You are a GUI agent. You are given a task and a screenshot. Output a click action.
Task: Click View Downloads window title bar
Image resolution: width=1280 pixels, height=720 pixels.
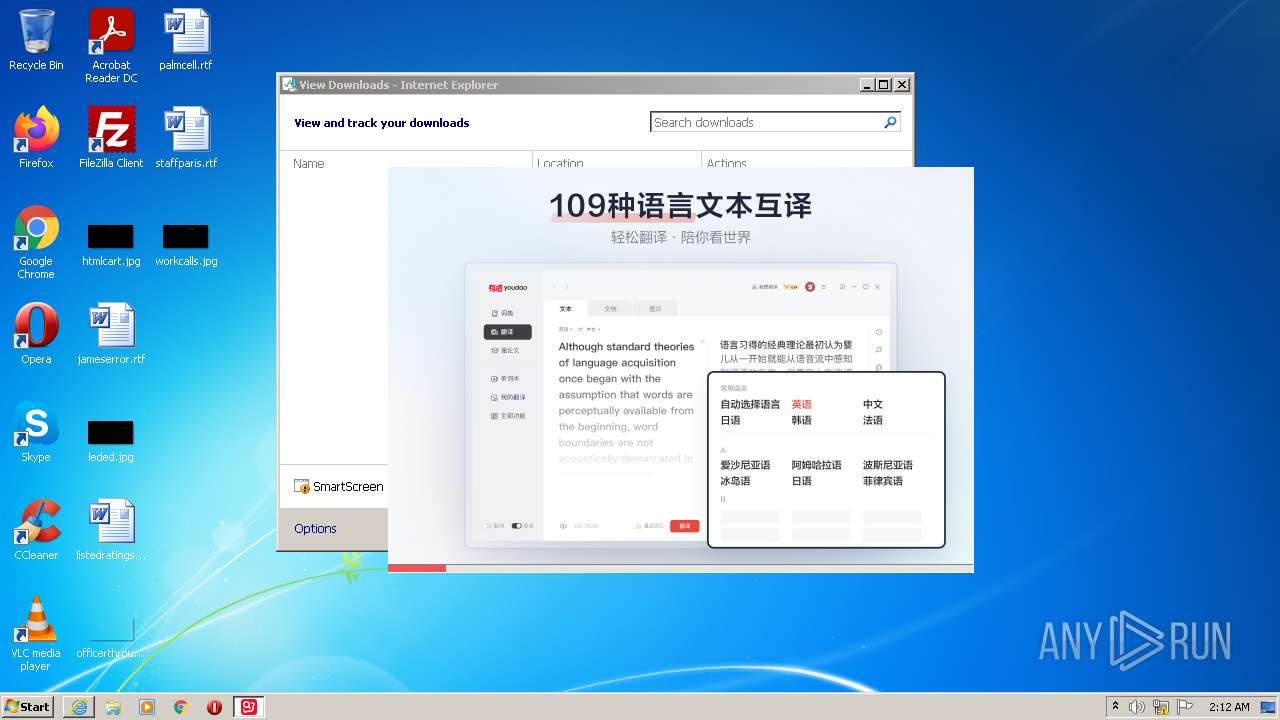pyautogui.click(x=570, y=85)
